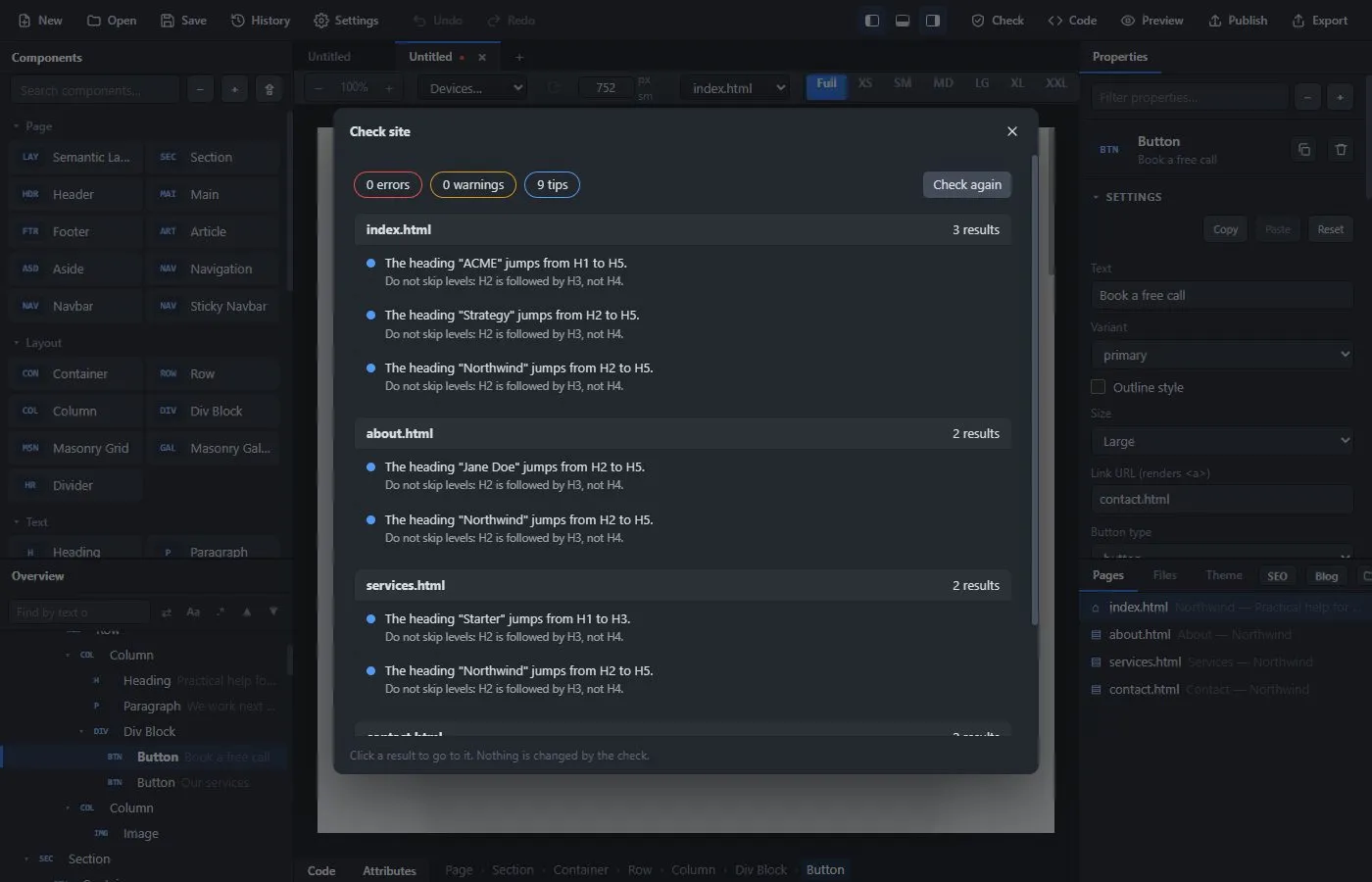Collapse all component groups with minus icon
Screen dimensions: 1372x882
[x=200, y=89]
